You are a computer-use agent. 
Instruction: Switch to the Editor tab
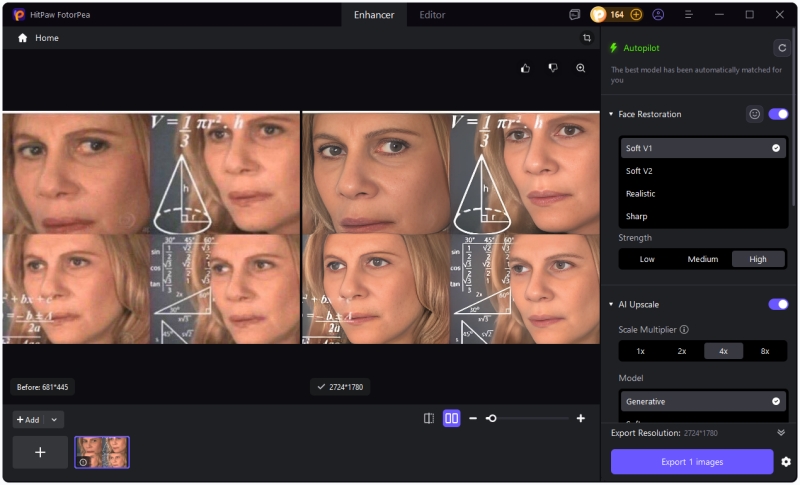(x=432, y=15)
